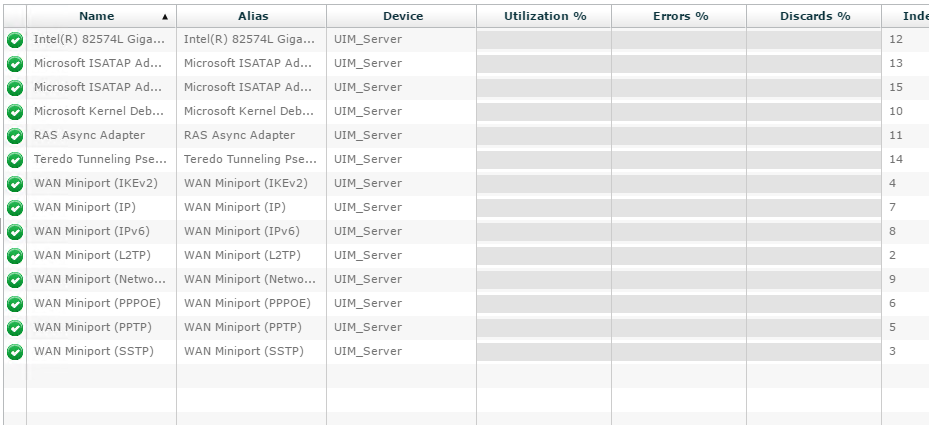Click the Errors % column header
929x425 pixels.
[681, 16]
